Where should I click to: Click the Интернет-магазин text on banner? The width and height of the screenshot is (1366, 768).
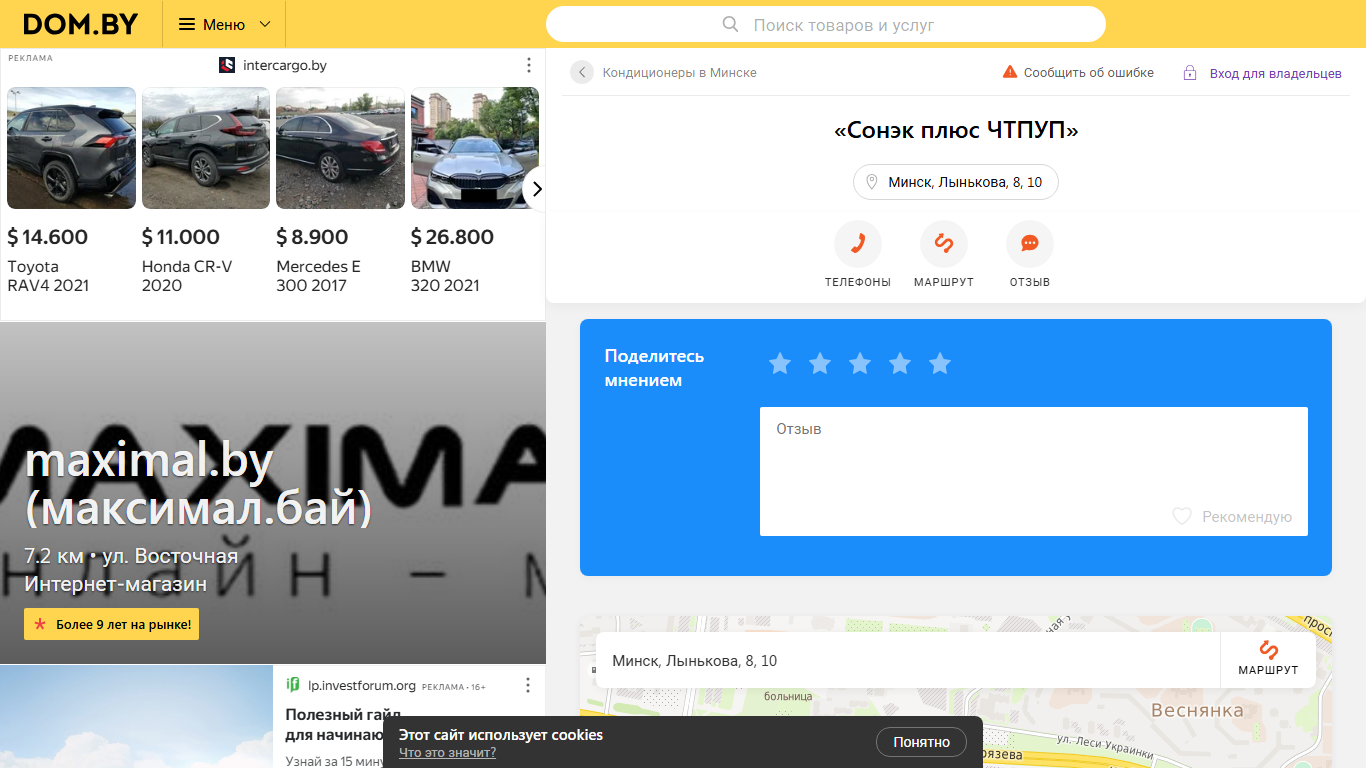[116, 584]
